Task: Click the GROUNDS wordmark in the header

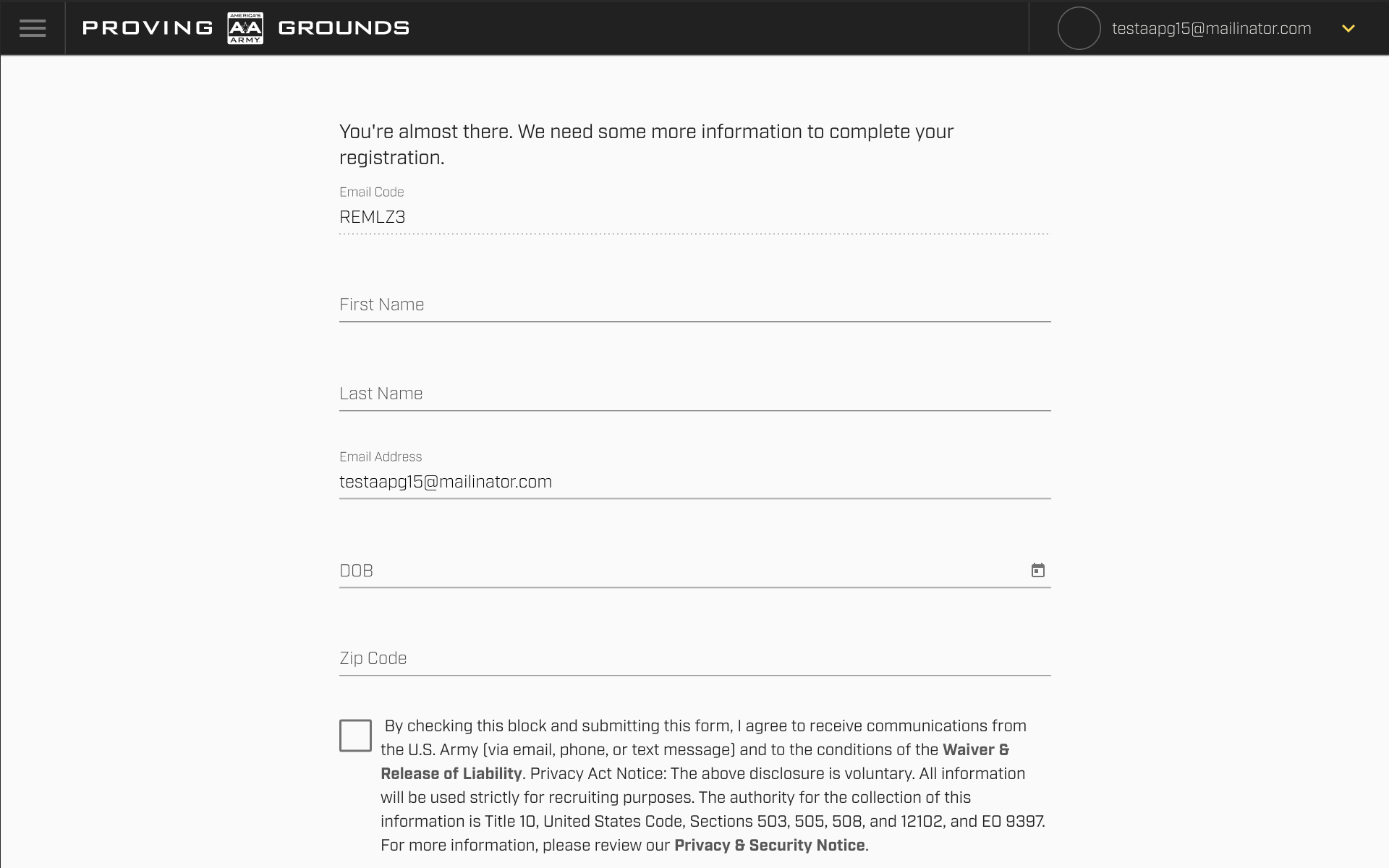Action: [344, 28]
